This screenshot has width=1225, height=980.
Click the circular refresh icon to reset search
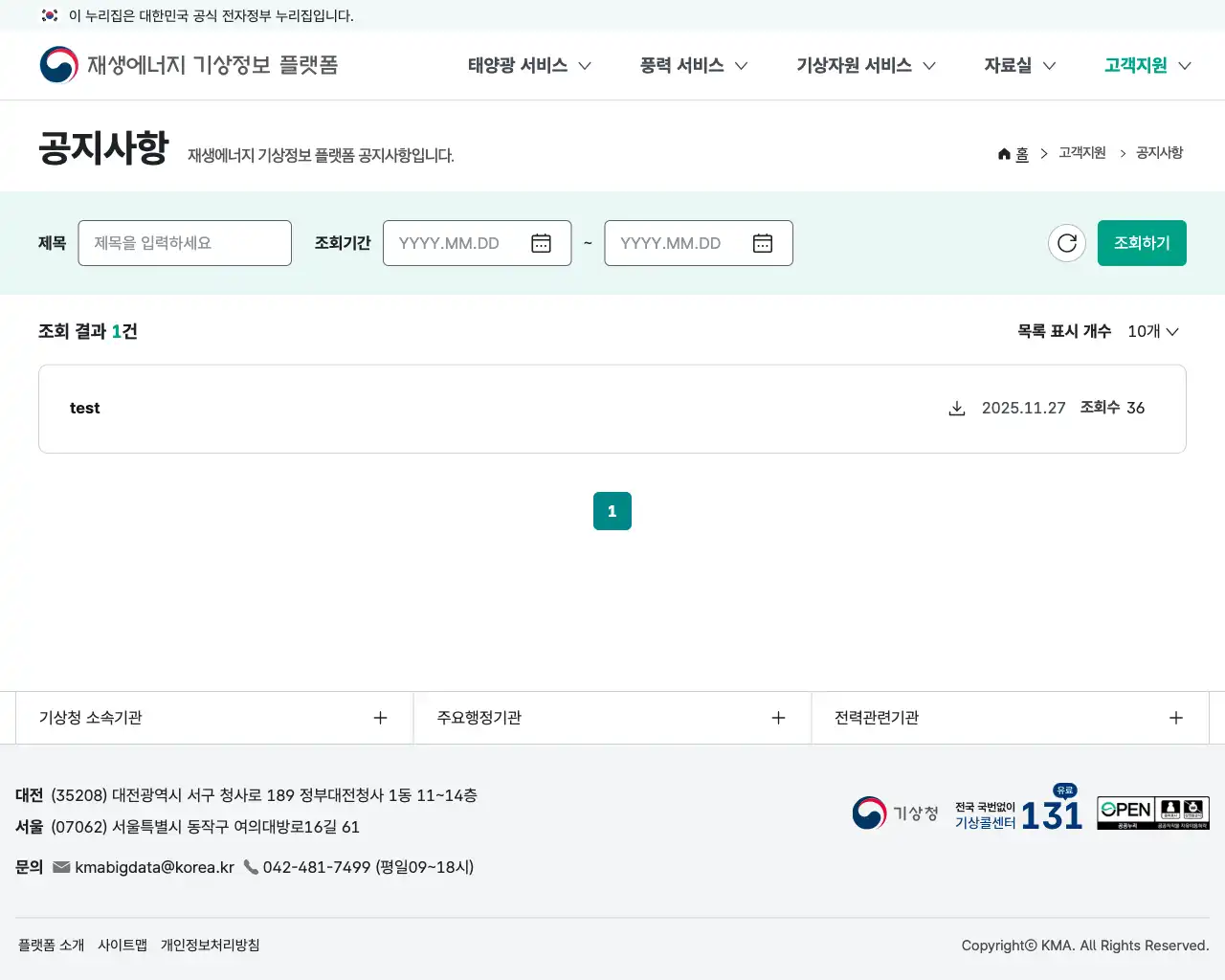(x=1067, y=243)
